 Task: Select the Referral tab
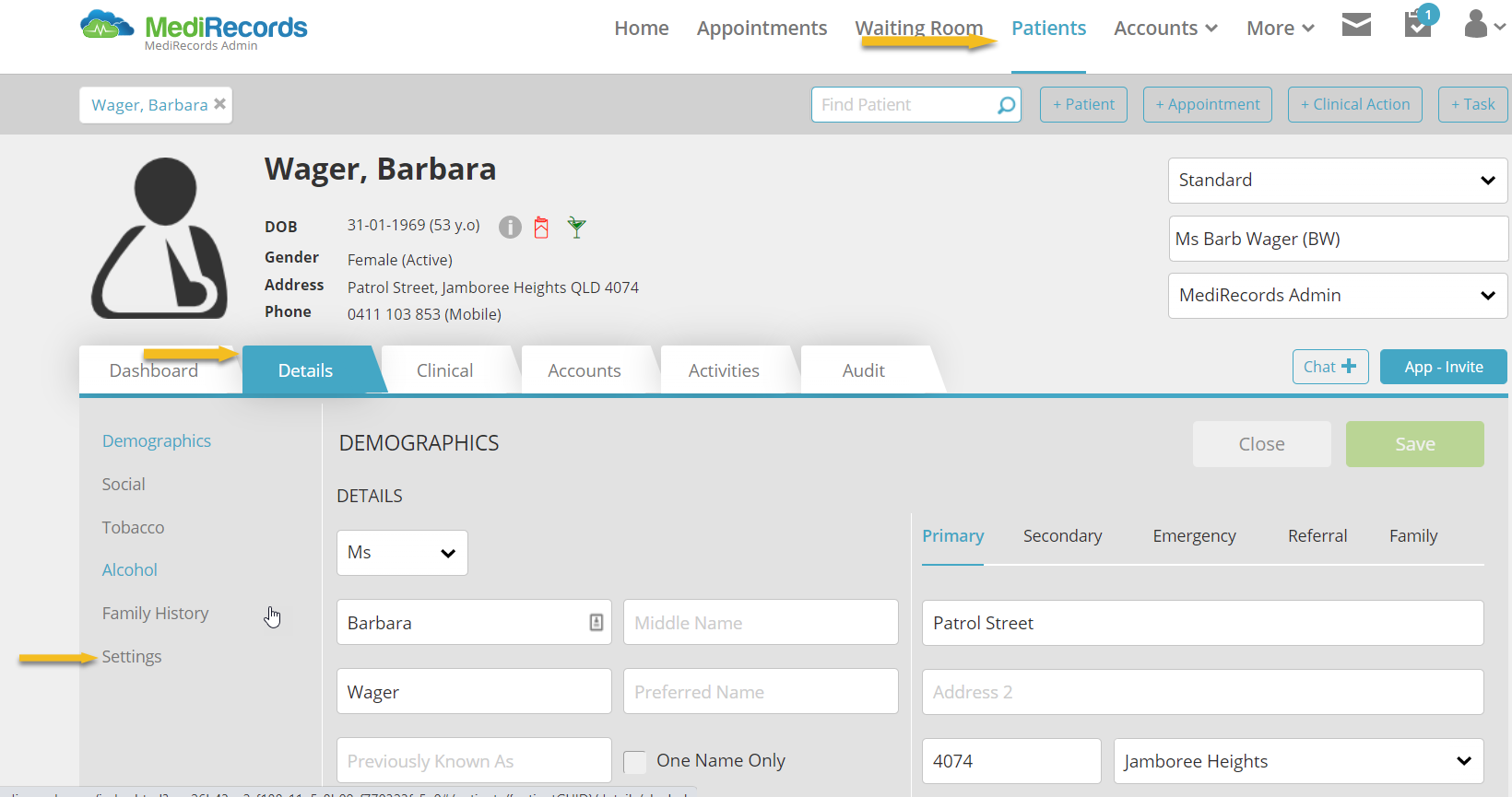[x=1317, y=536]
